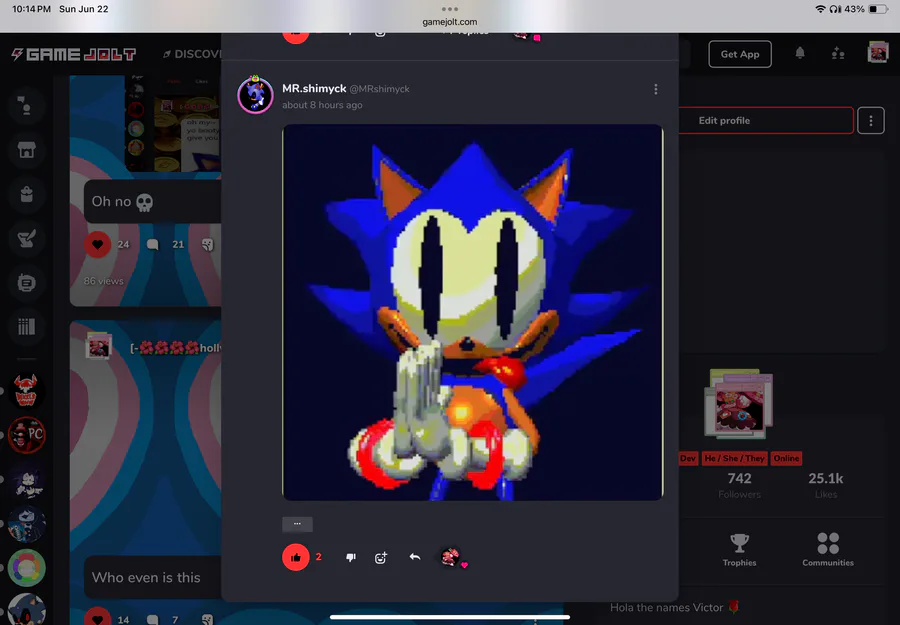
Task: Tap the Wi-Fi icon in the status bar
Action: [x=820, y=9]
